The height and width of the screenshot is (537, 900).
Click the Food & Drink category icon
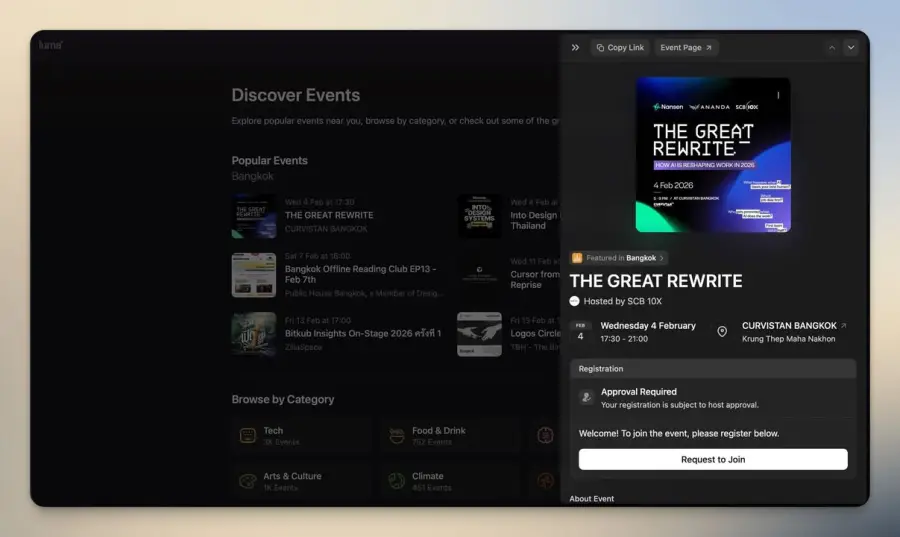pos(397,435)
